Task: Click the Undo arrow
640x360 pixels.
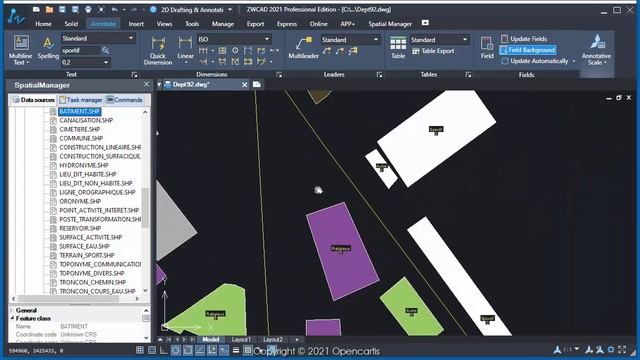Action: tap(115, 9)
